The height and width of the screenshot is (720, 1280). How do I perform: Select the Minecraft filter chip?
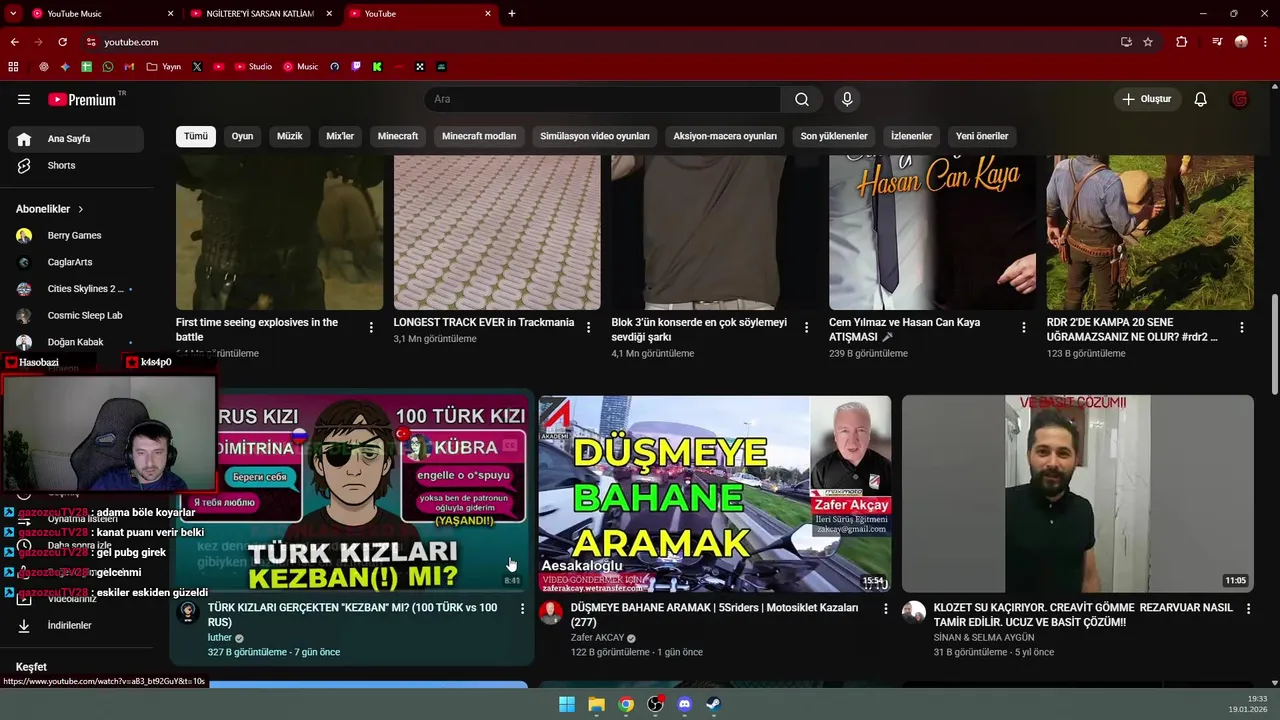[398, 136]
